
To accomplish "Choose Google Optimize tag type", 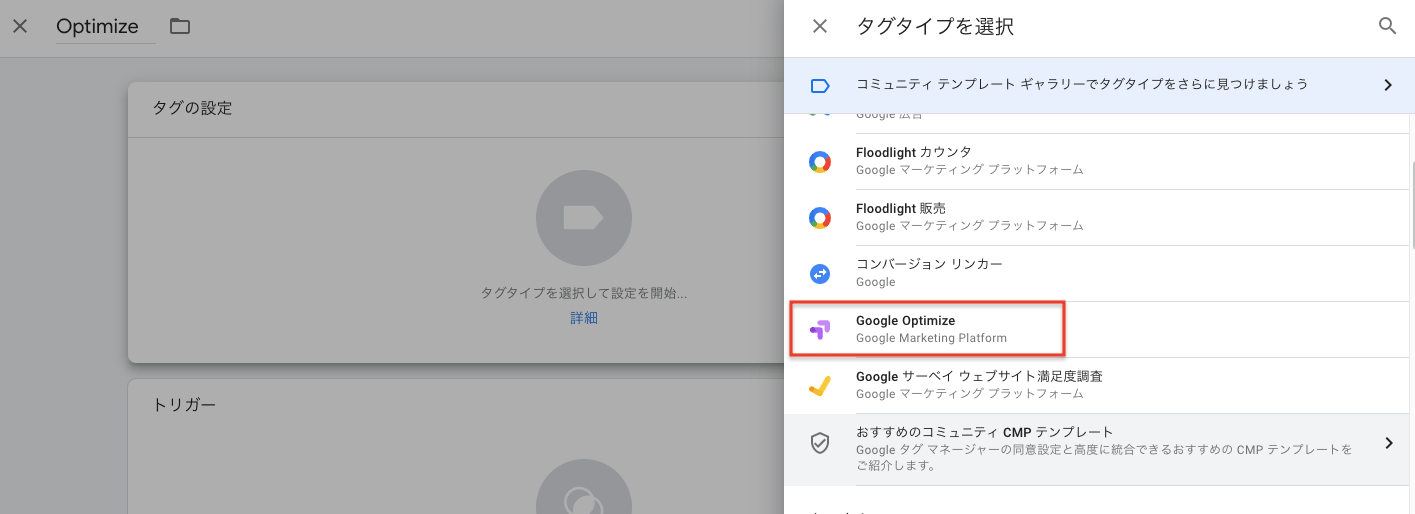I will (x=1099, y=330).
